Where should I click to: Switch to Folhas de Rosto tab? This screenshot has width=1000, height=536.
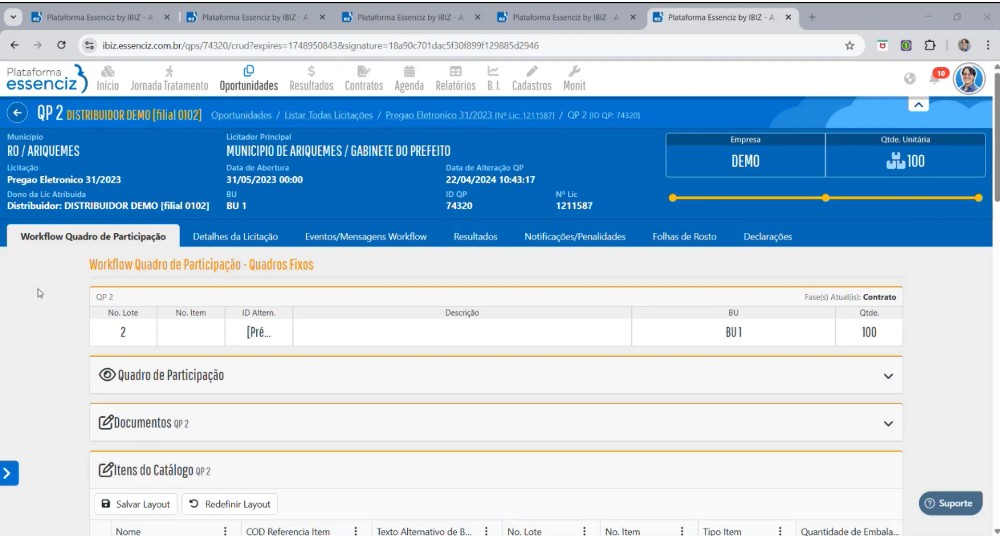[684, 237]
